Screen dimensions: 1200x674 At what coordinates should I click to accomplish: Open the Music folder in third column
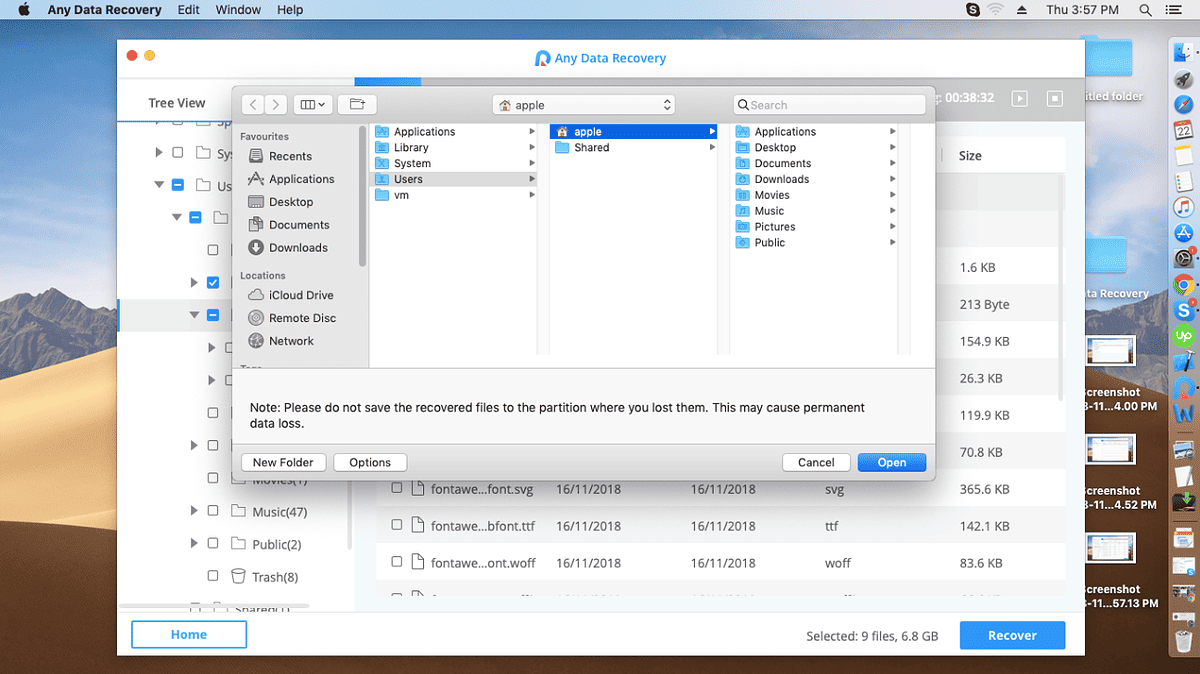click(x=815, y=211)
